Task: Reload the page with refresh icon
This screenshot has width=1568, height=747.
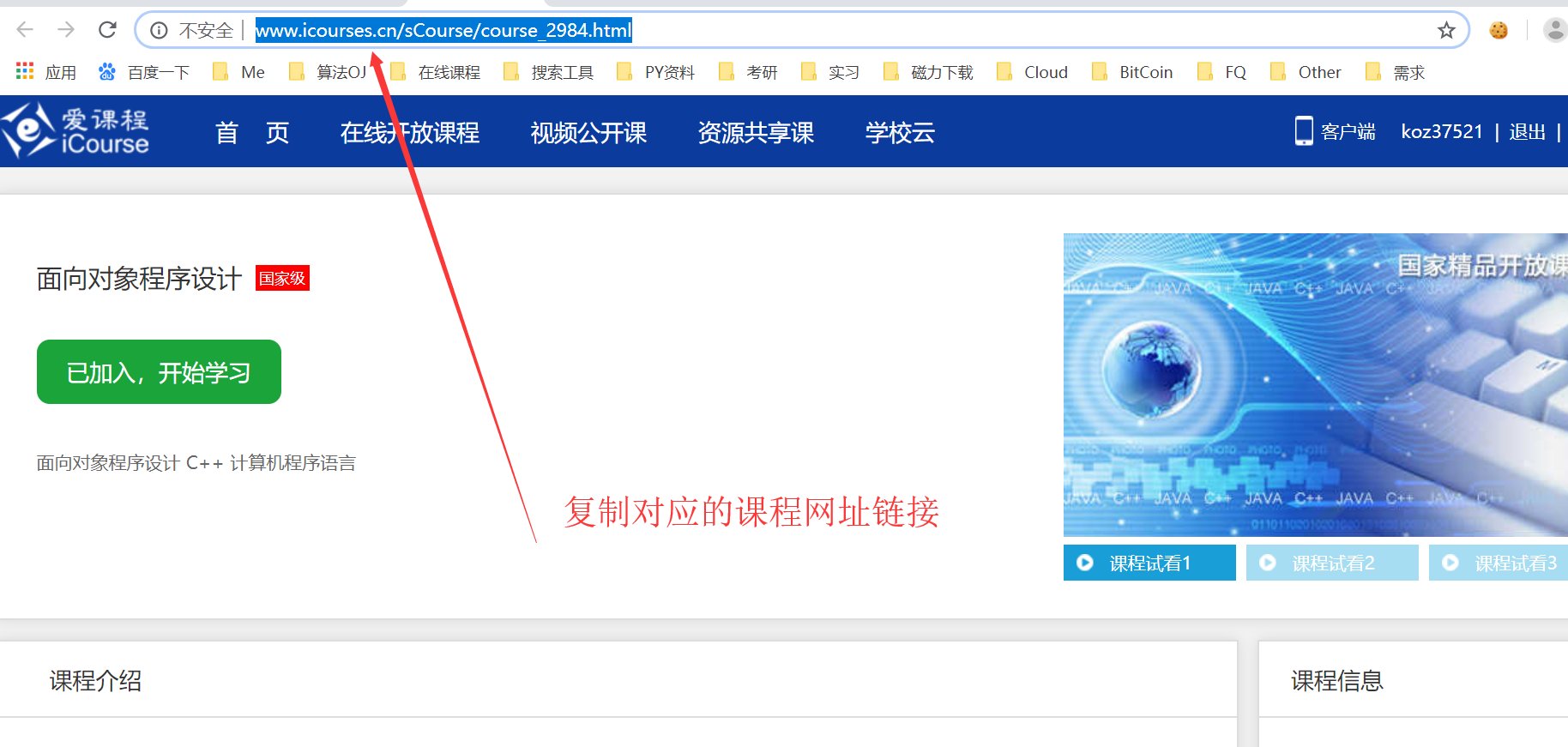Action: point(107,30)
